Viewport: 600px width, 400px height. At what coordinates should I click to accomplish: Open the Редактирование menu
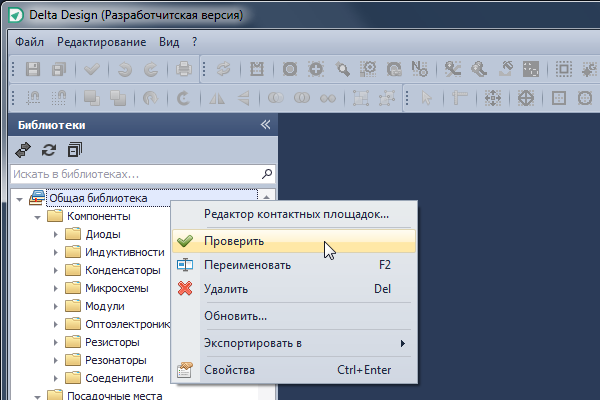tap(103, 42)
